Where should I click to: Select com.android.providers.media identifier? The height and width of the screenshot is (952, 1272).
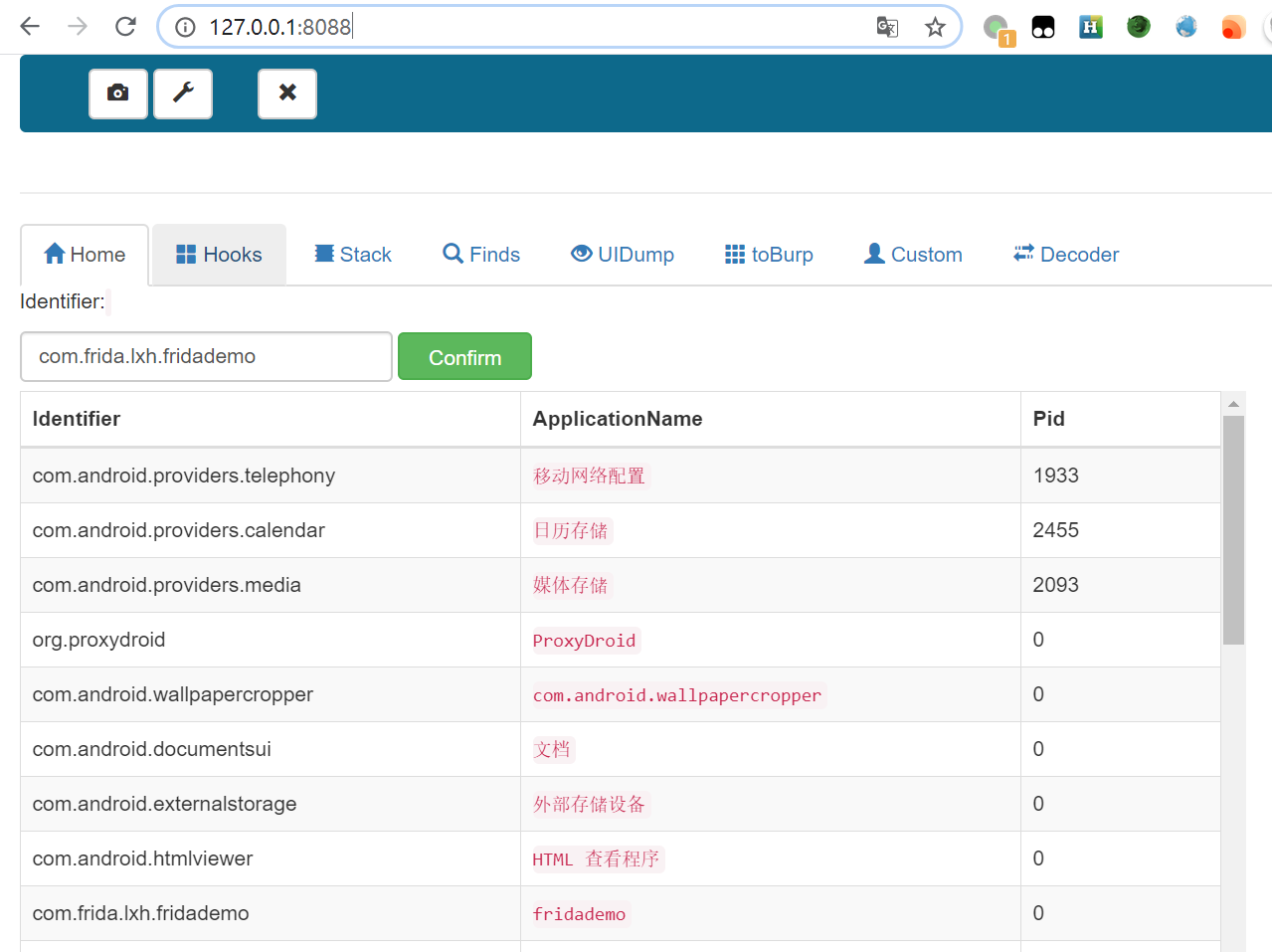(167, 585)
